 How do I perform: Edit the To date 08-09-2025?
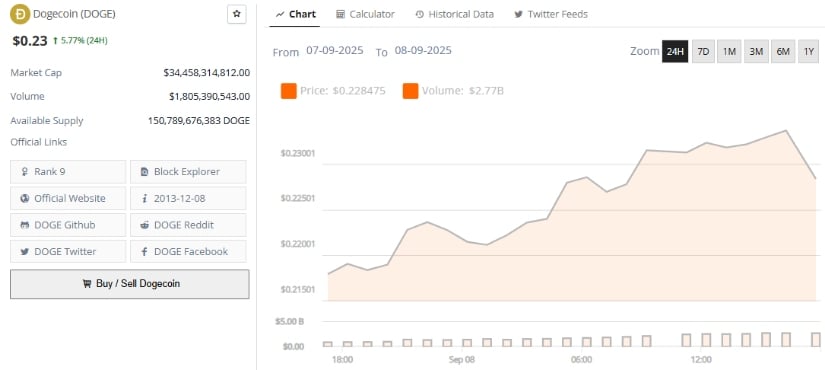click(x=423, y=51)
